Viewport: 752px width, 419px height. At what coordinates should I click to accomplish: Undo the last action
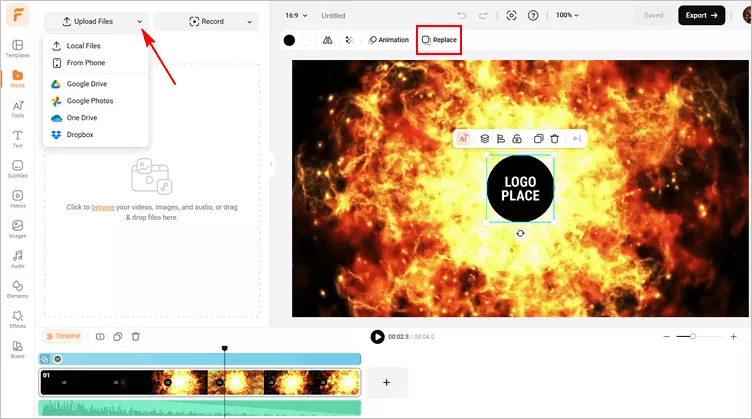(461, 15)
